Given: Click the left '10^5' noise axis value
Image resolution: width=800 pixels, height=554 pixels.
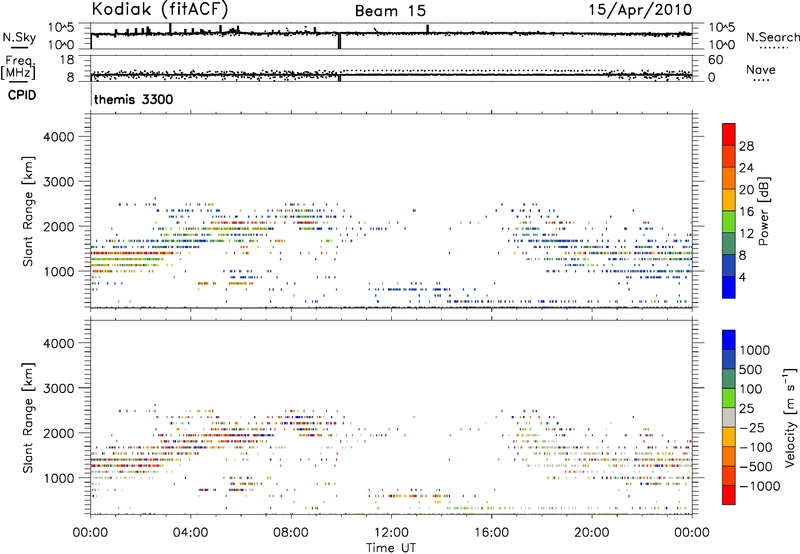Looking at the screenshot, I should tap(61, 27).
